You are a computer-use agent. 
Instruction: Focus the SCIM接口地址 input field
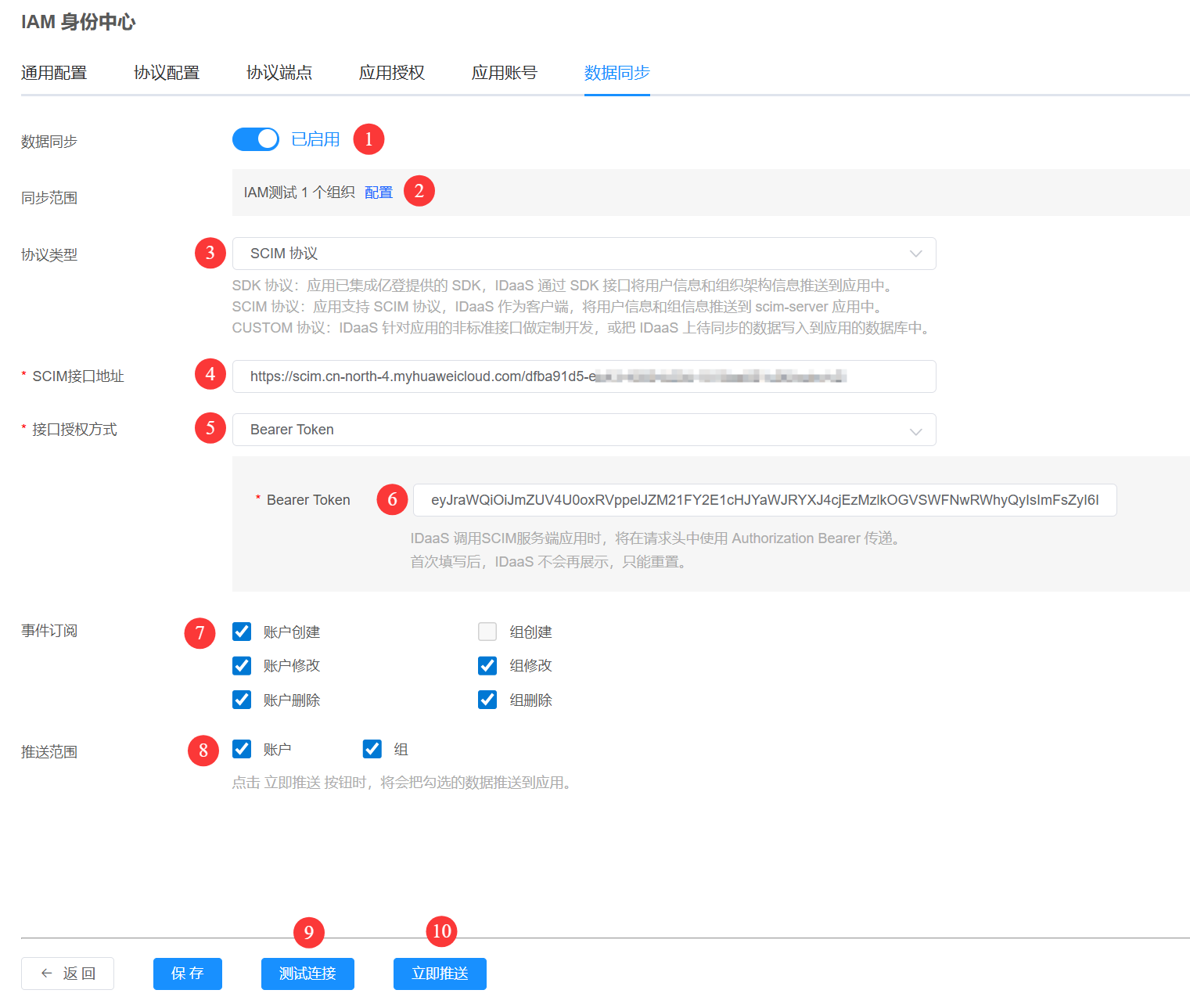[583, 376]
